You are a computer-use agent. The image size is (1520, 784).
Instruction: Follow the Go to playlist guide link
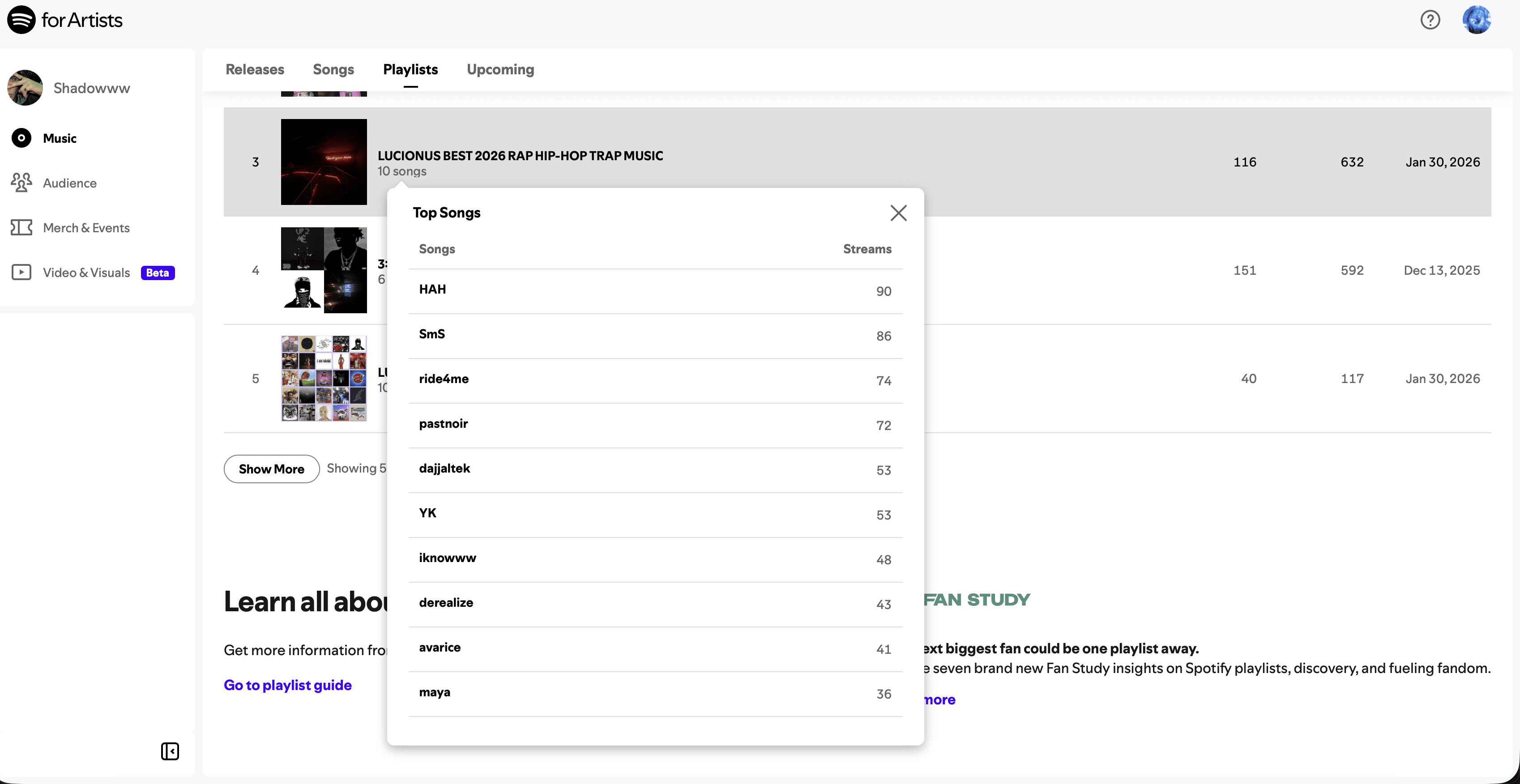pos(287,685)
